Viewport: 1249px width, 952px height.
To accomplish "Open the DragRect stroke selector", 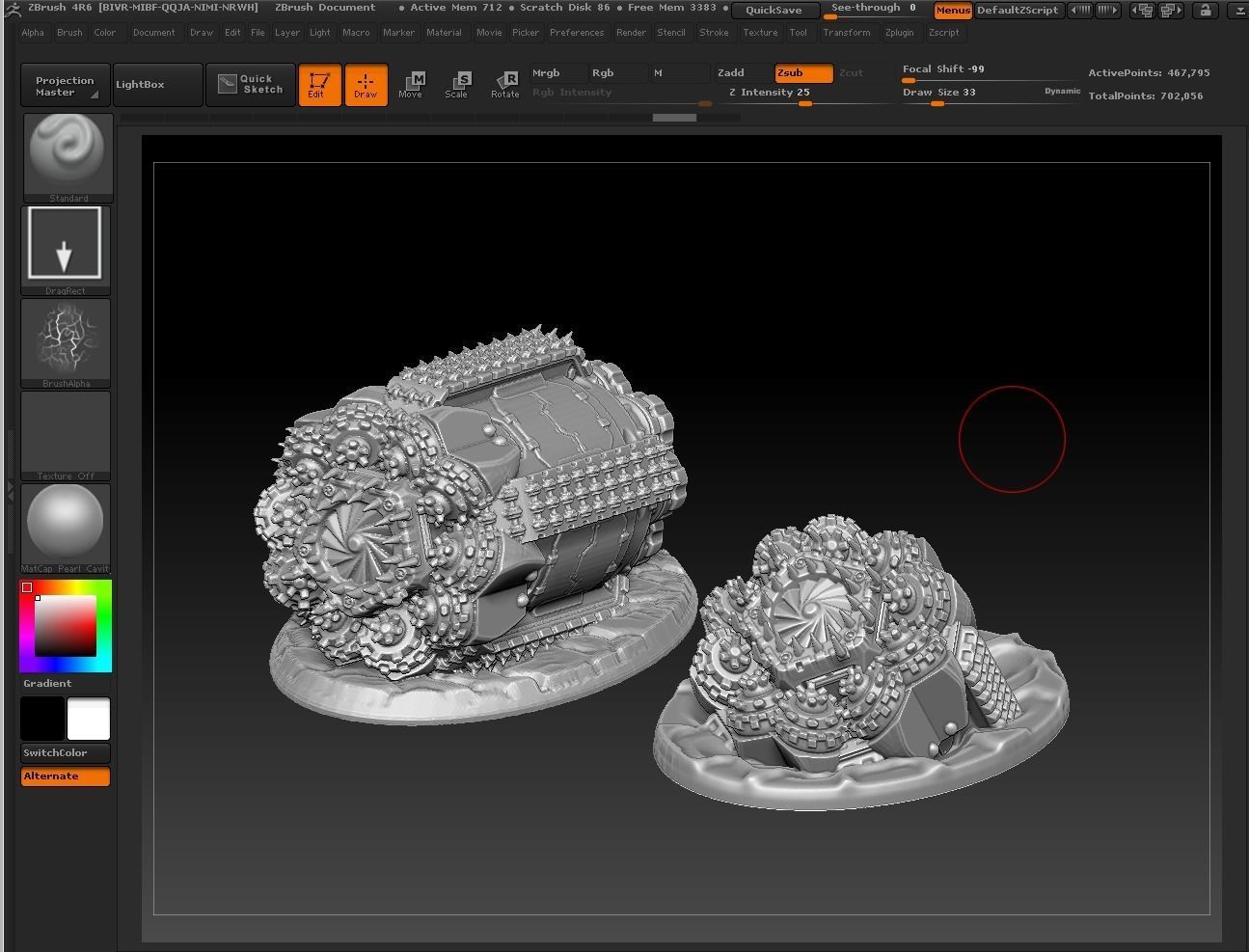I will [x=66, y=250].
